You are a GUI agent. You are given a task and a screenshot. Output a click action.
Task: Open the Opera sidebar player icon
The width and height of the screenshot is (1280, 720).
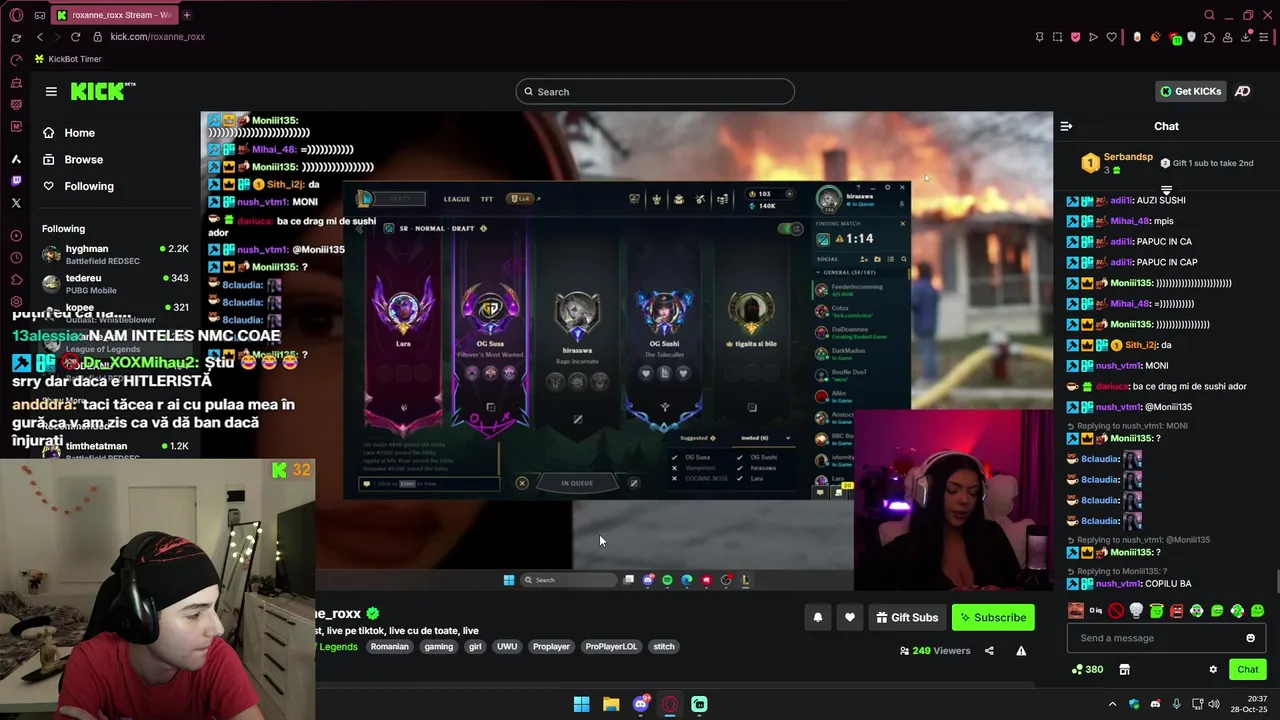tap(16, 235)
